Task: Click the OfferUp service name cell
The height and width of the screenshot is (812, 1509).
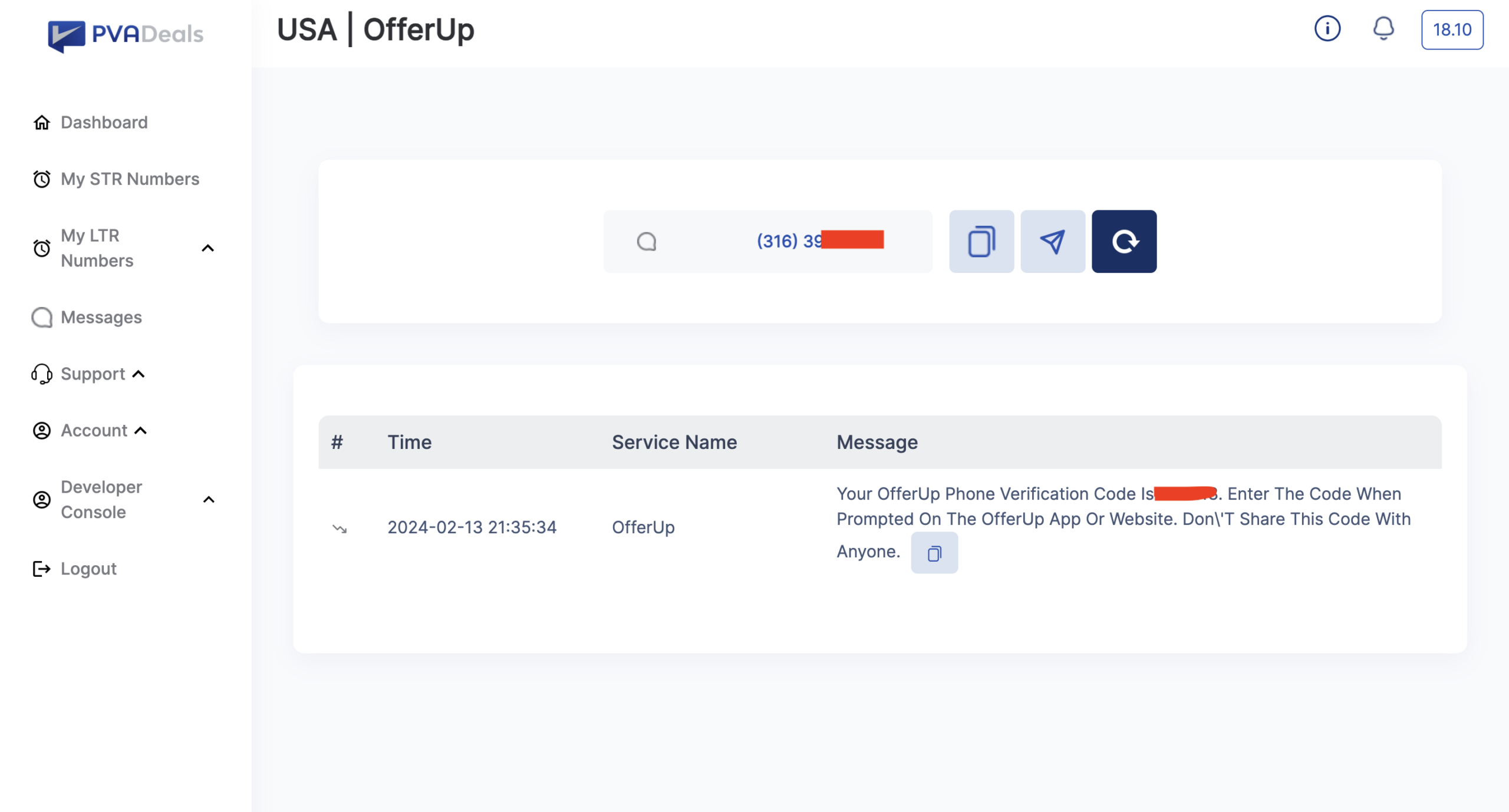Action: [643, 527]
